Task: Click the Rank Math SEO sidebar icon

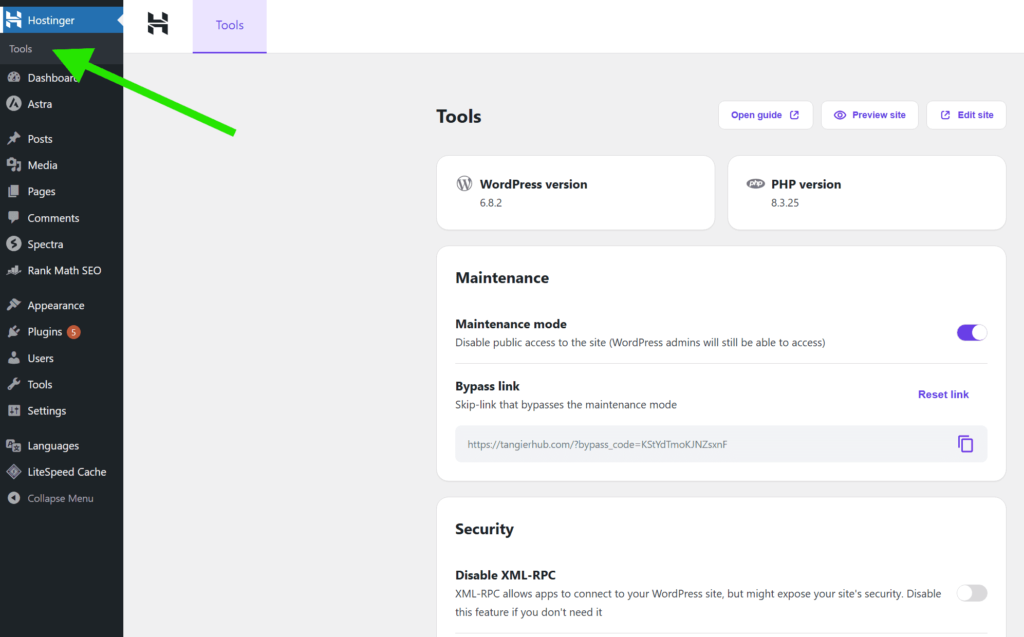Action: coord(14,271)
